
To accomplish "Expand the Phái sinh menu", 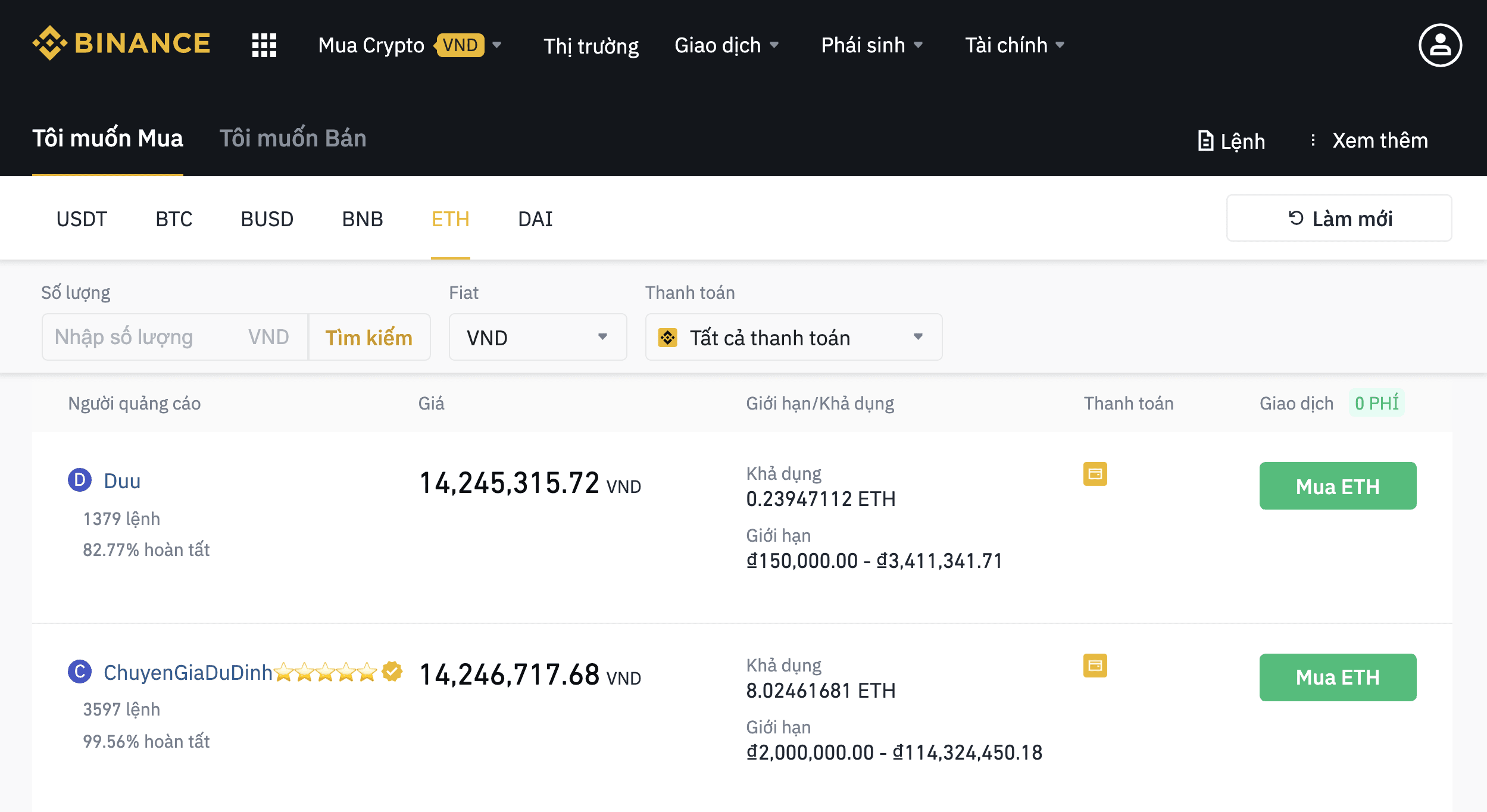I will [x=871, y=45].
